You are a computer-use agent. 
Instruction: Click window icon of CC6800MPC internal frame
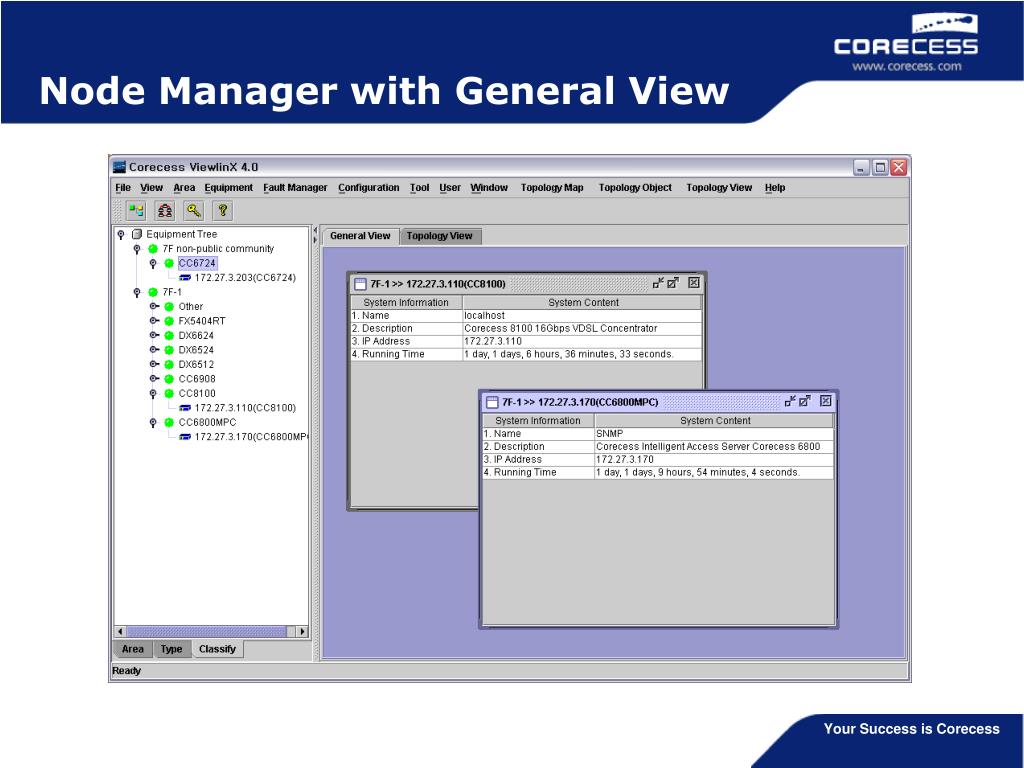tap(492, 402)
